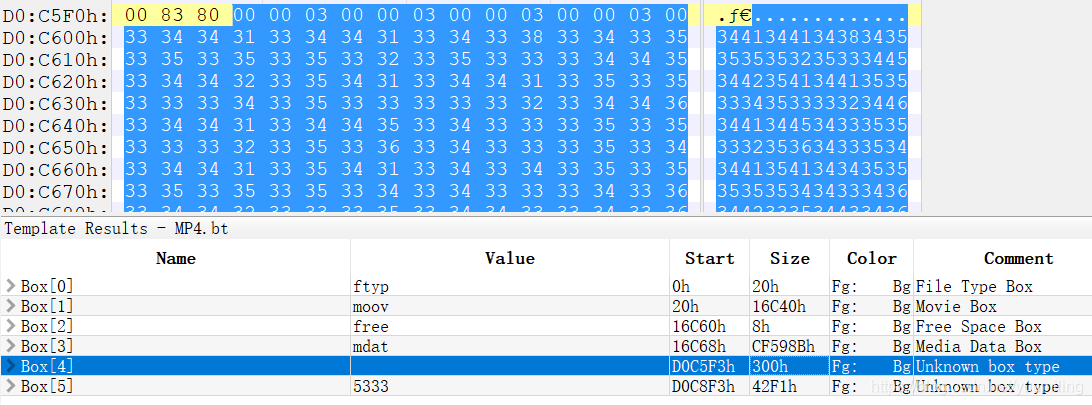Click the D0C8F3h start cell
Image resolution: width=1092 pixels, height=405 pixels.
[710, 386]
